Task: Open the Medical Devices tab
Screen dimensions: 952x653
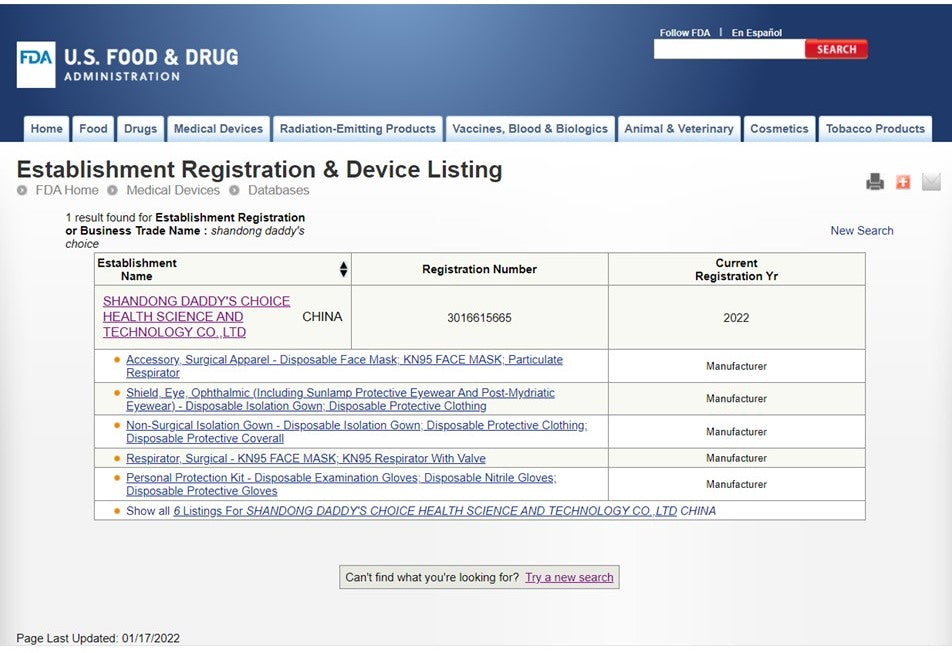Action: tap(218, 129)
